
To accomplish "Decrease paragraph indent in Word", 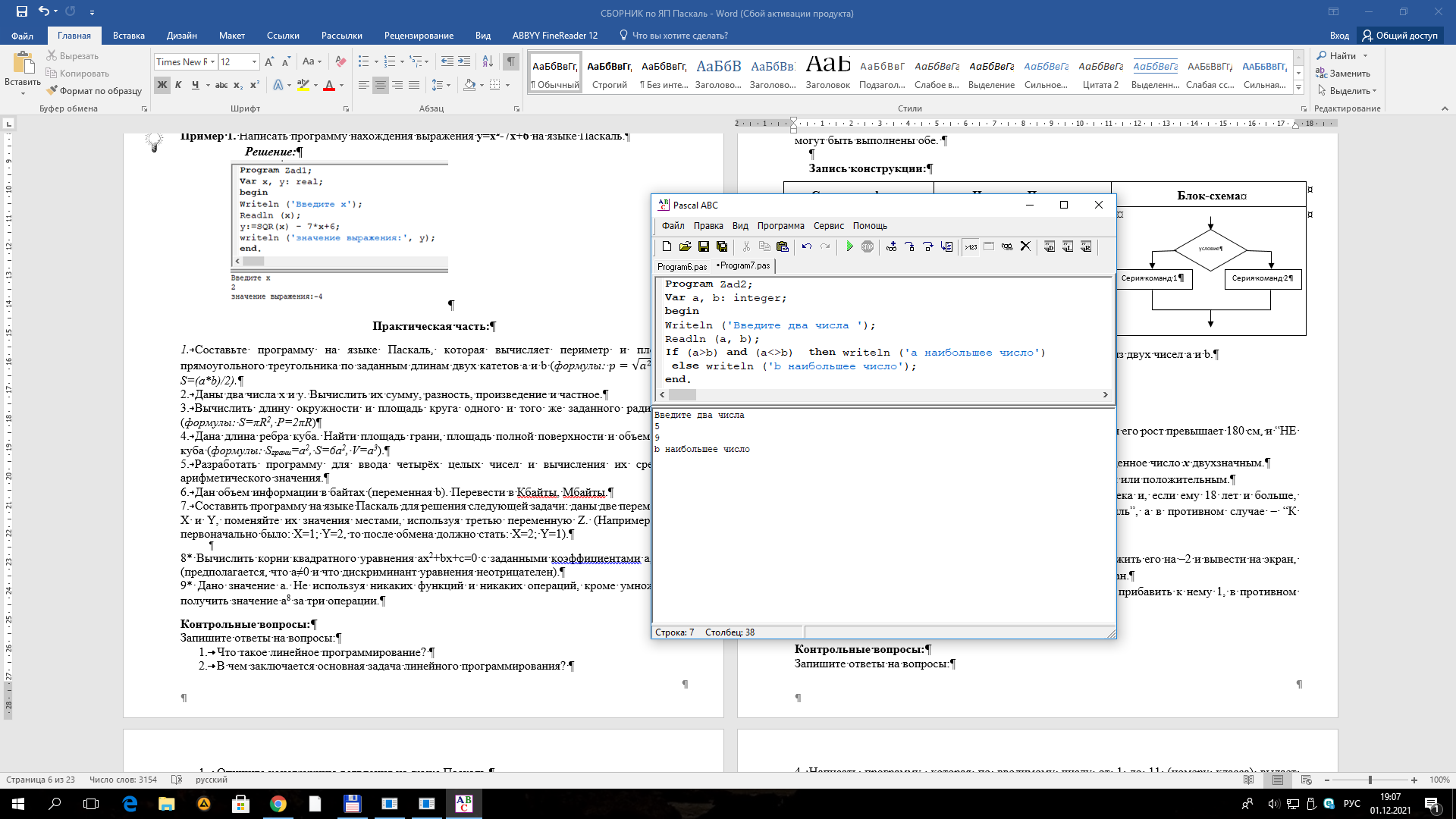I will (x=447, y=61).
